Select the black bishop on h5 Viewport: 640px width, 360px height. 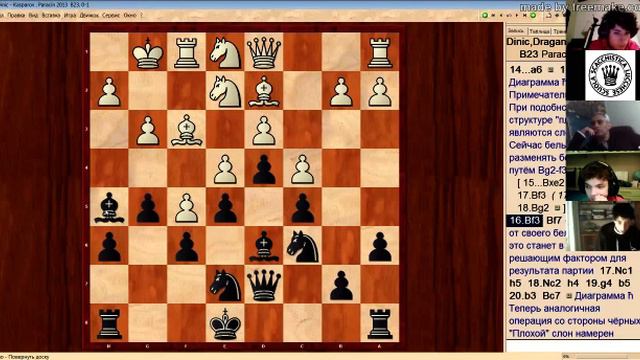click(x=109, y=207)
